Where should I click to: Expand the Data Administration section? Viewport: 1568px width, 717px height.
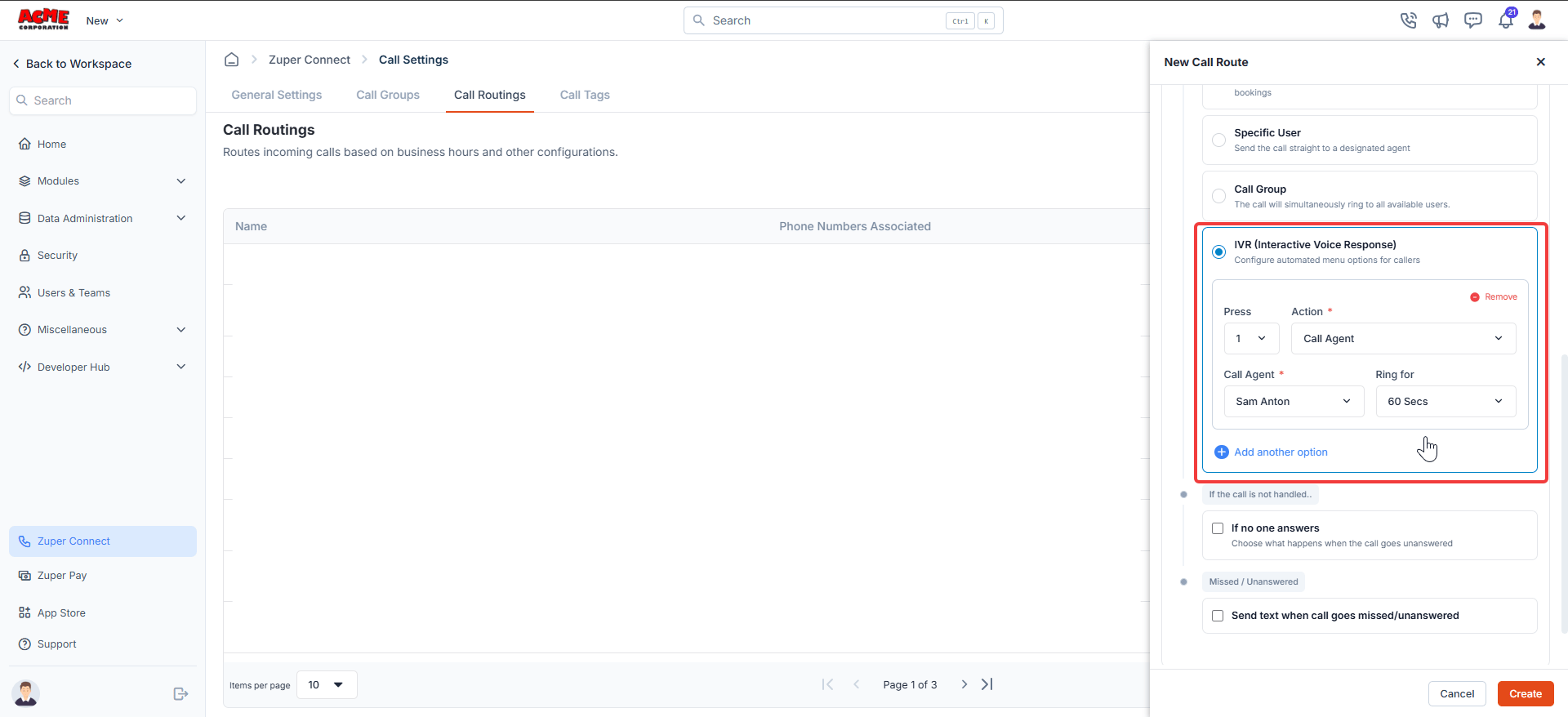point(102,219)
